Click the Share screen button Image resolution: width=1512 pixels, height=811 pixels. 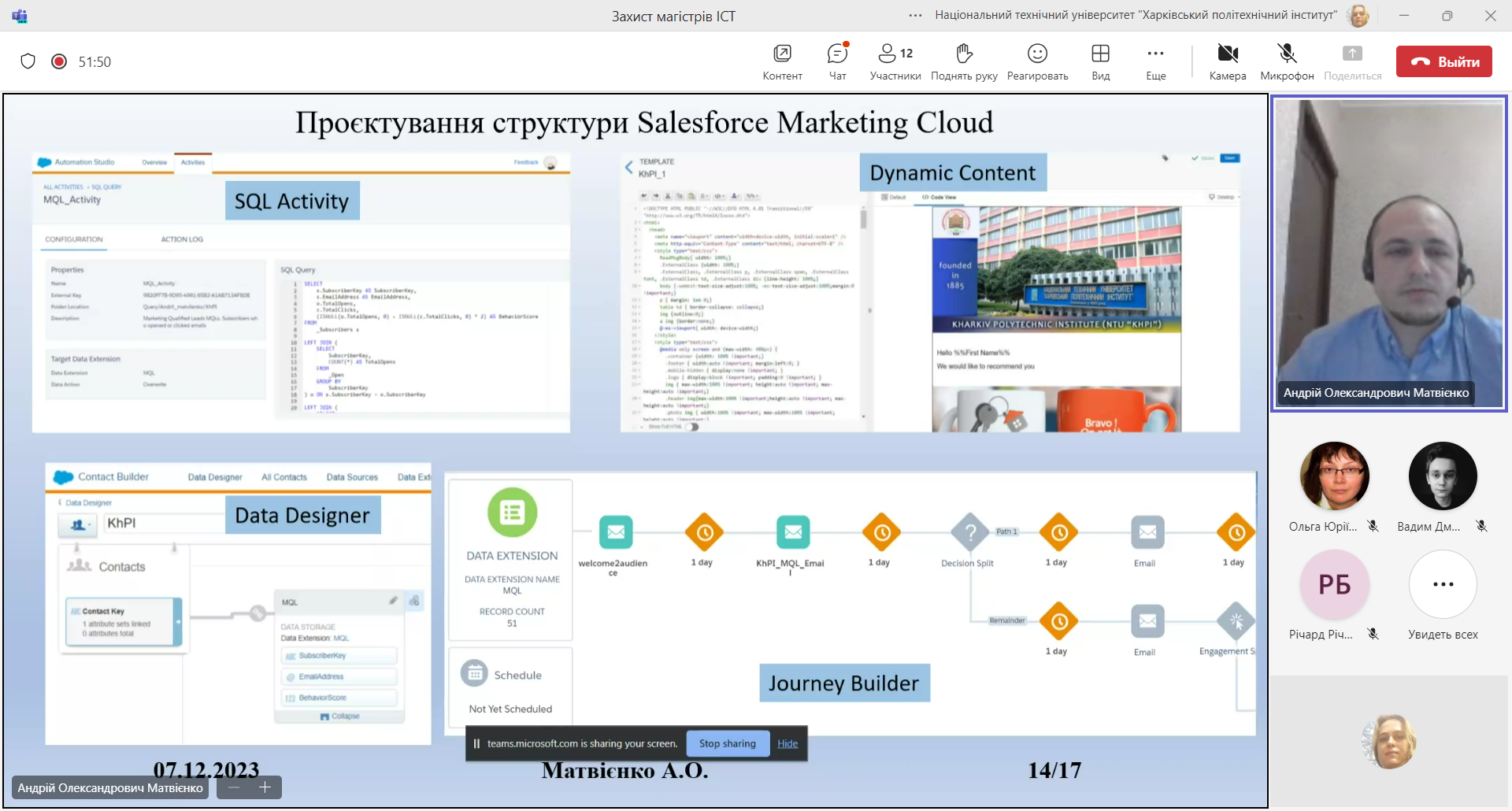[1352, 61]
